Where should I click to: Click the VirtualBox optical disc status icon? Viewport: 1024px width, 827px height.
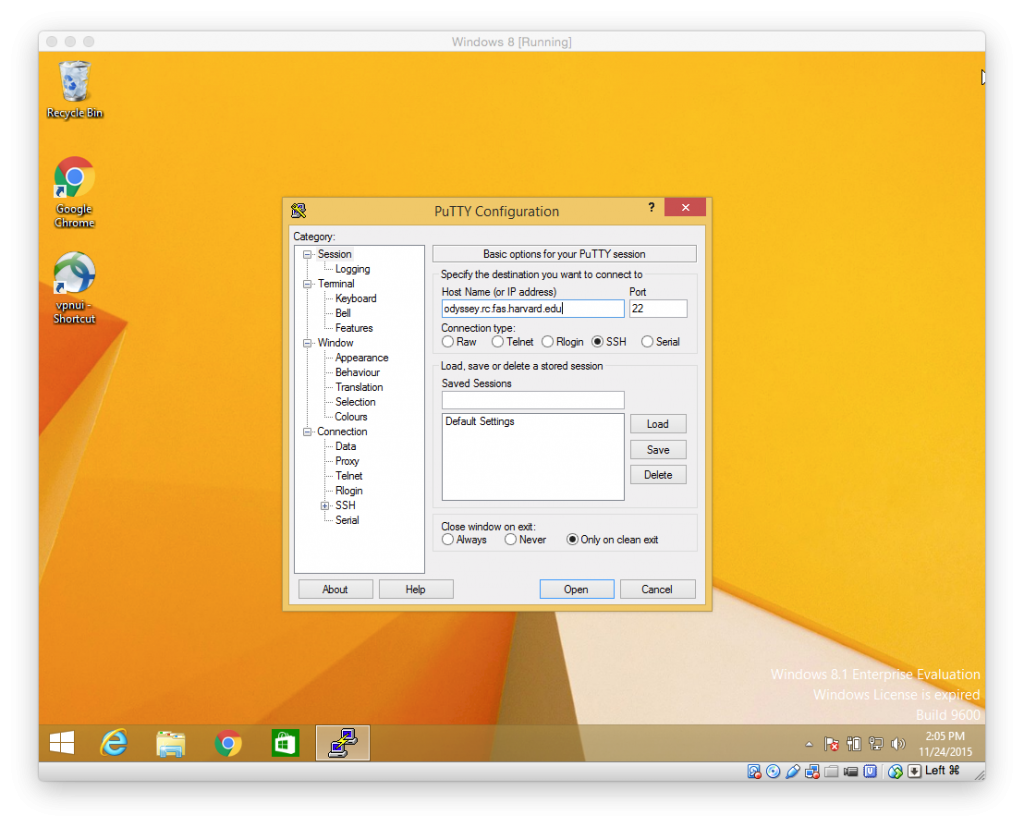pos(773,772)
